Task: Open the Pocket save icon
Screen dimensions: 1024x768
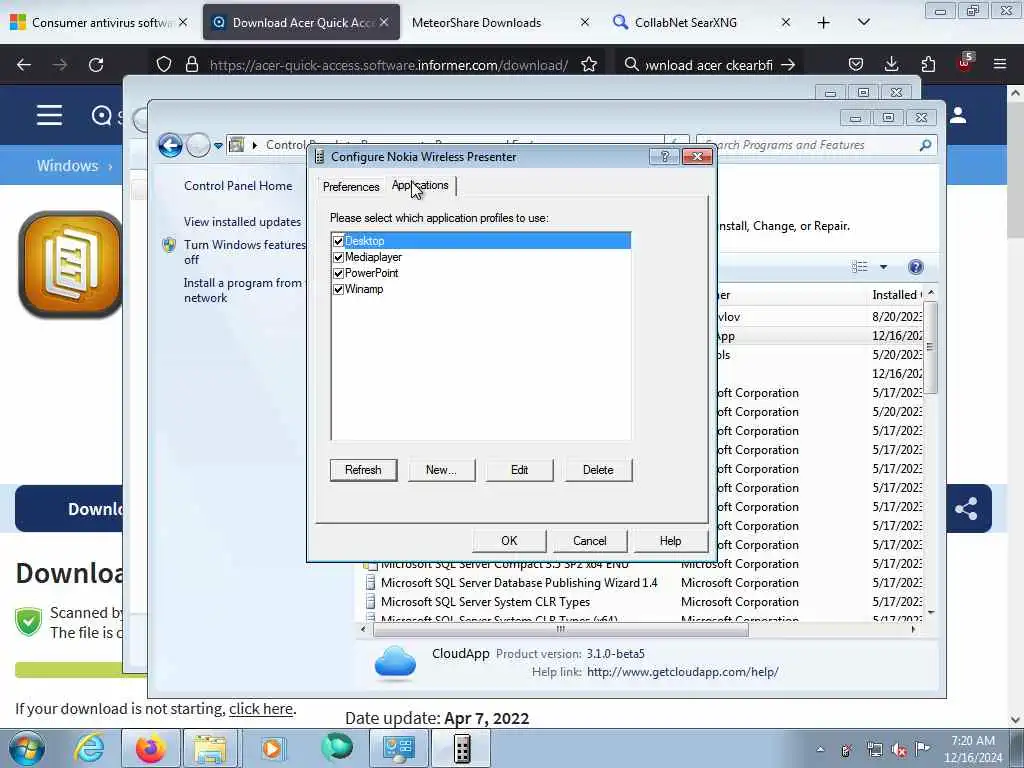Action: click(856, 65)
